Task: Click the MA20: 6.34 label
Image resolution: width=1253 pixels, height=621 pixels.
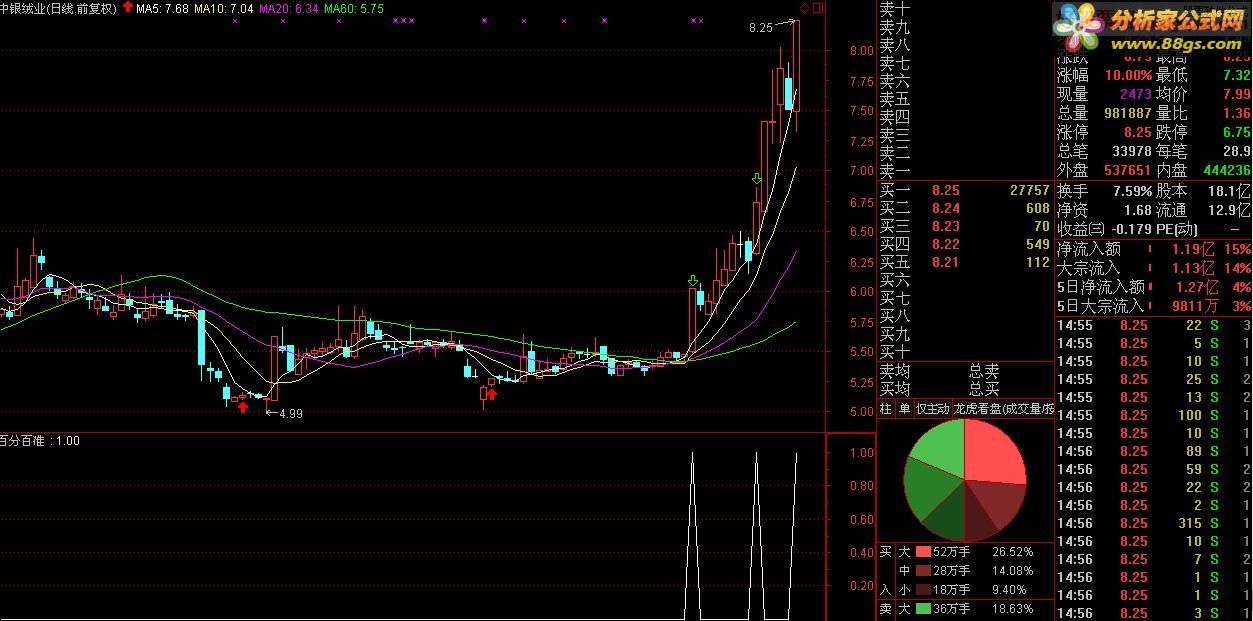Action: (x=288, y=8)
